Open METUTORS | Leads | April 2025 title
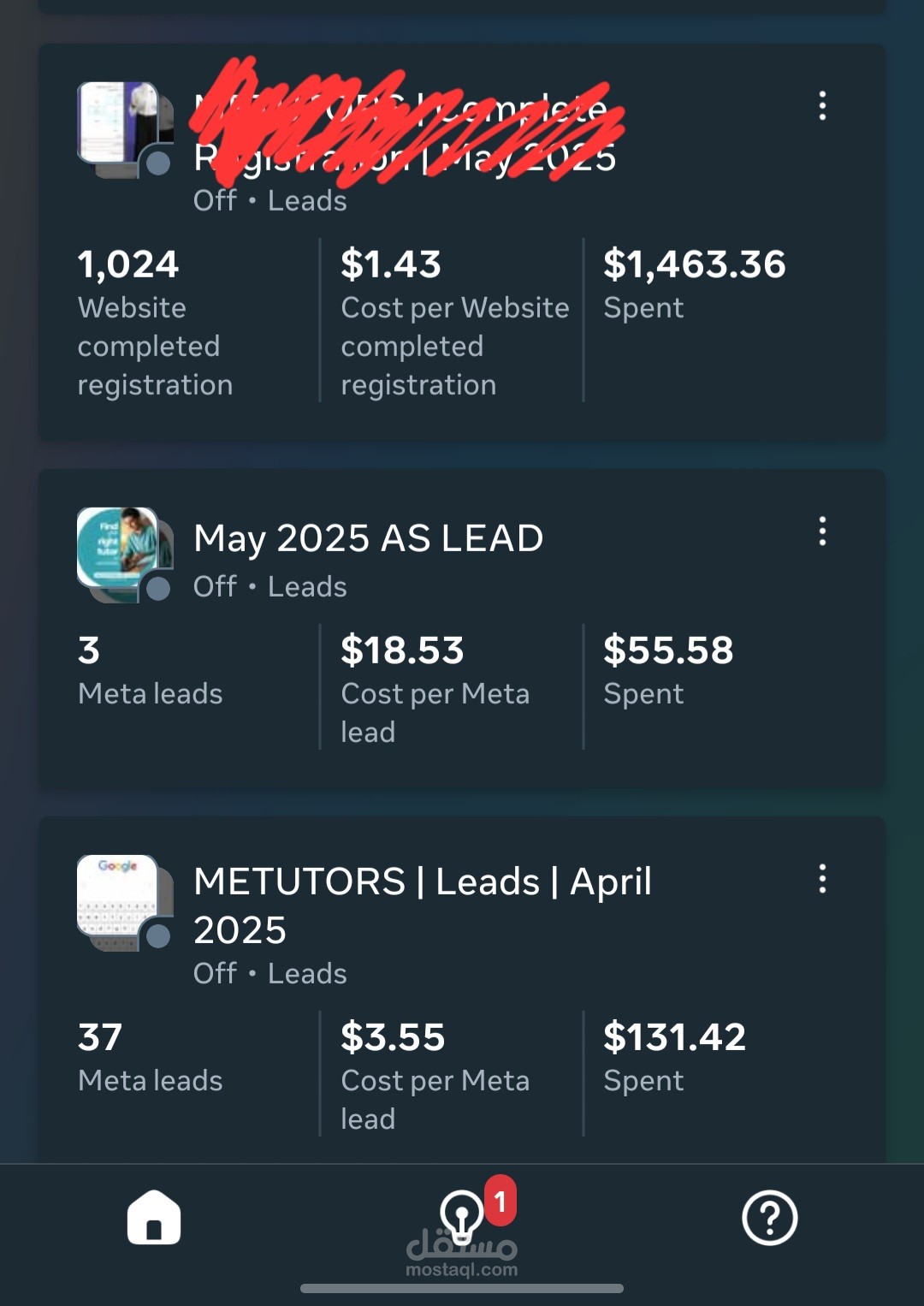This screenshot has height=1306, width=924. click(x=423, y=905)
